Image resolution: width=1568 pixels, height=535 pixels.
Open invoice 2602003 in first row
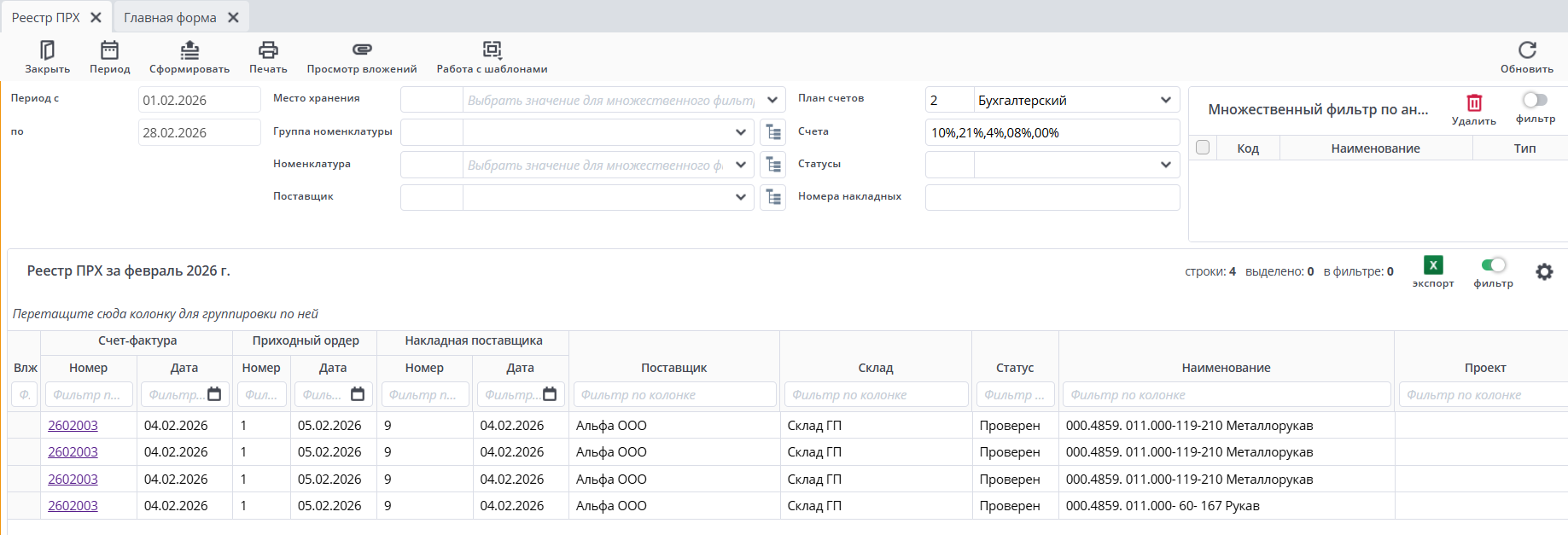(x=73, y=426)
